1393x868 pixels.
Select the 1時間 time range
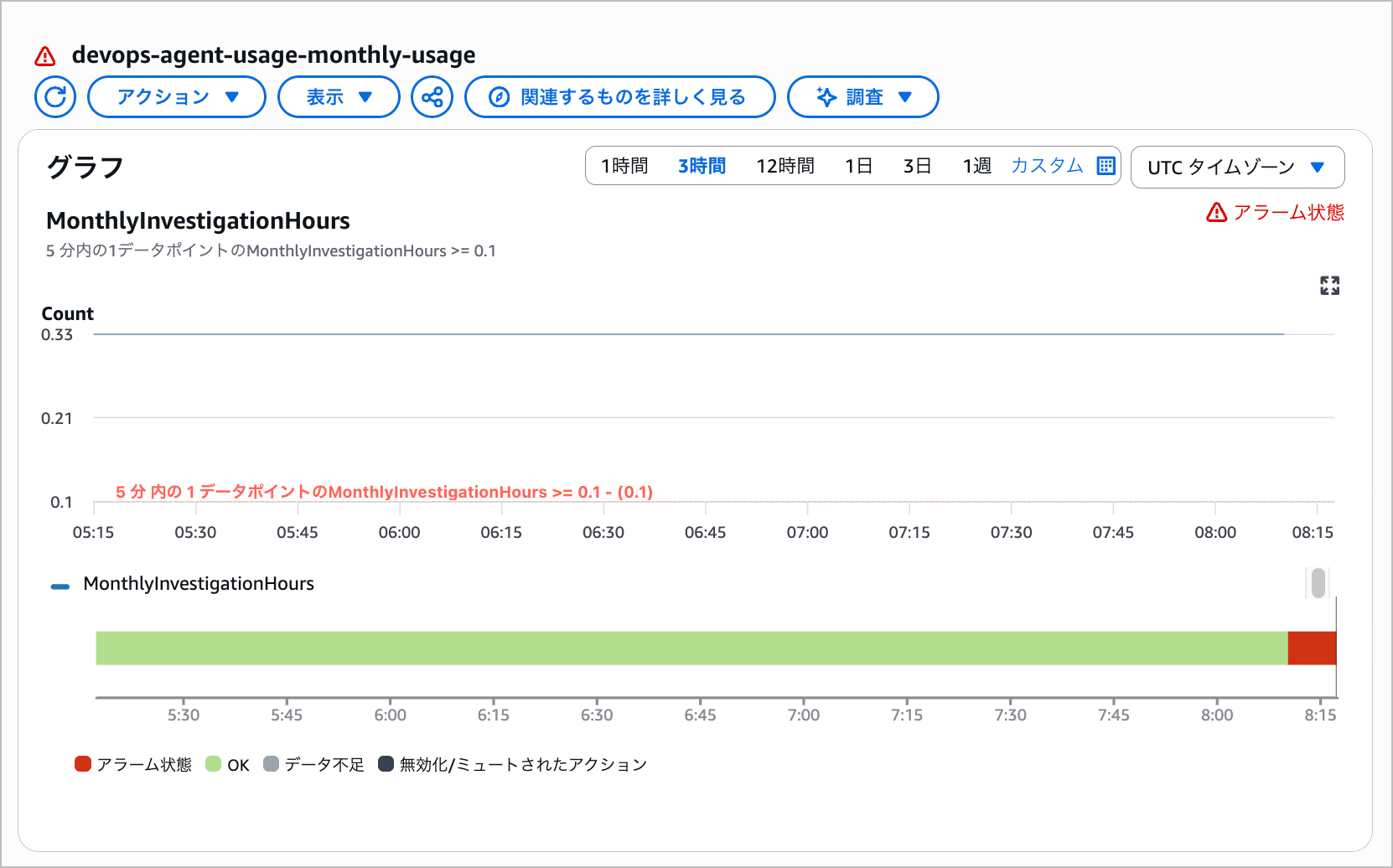click(624, 166)
